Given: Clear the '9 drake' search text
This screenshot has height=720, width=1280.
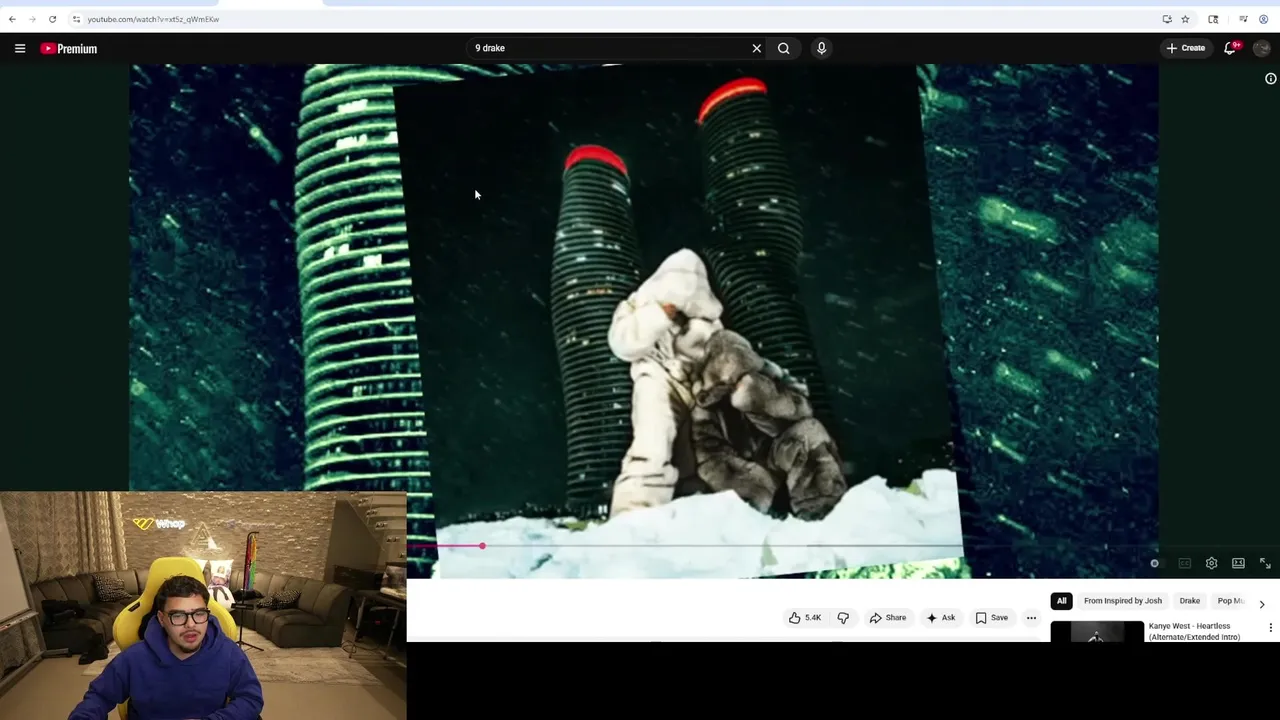Looking at the screenshot, I should point(757,48).
